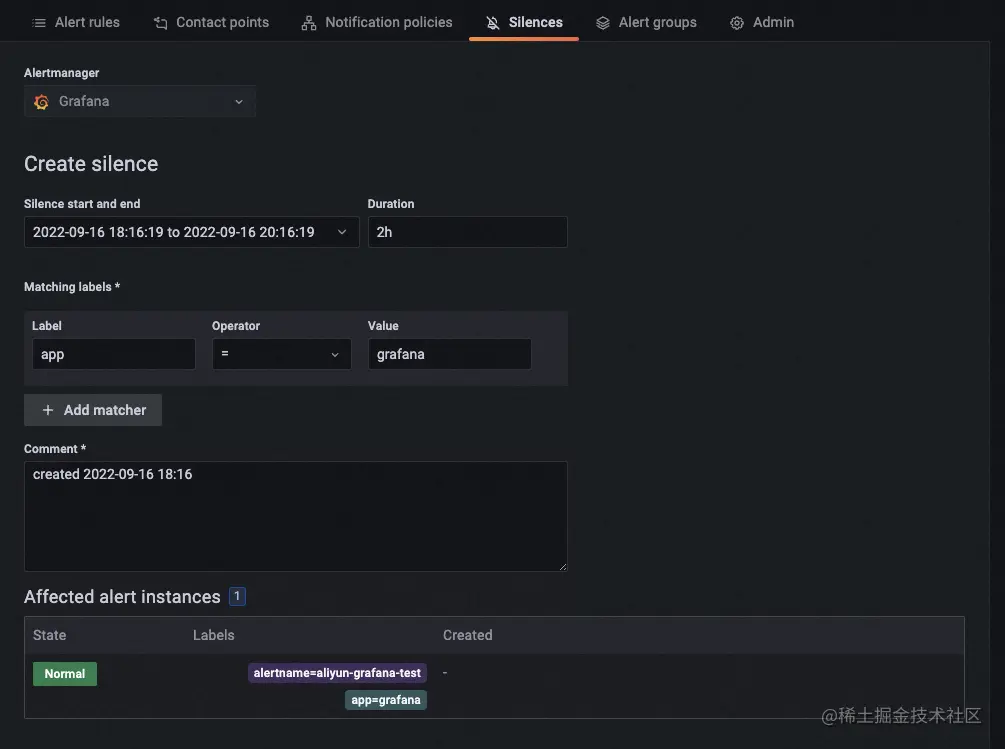Click the comment textarea resize handle
Screen dimensions: 1005x749
tap(563, 566)
